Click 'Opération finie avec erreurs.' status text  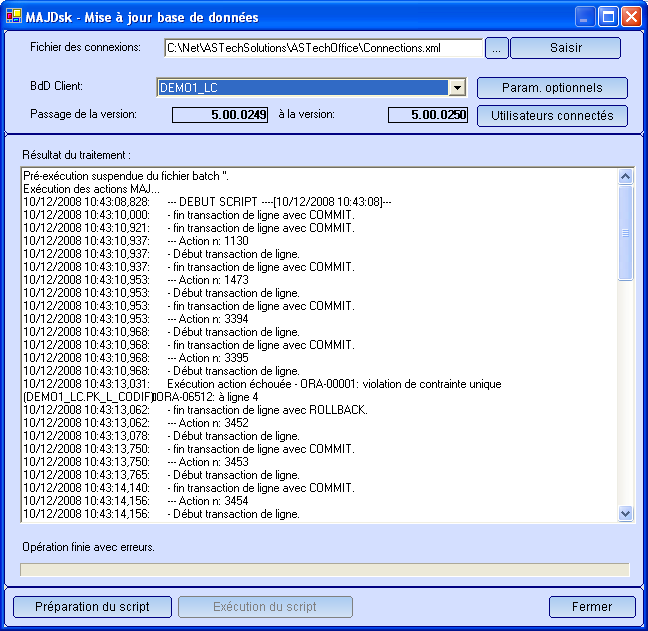pos(88,547)
